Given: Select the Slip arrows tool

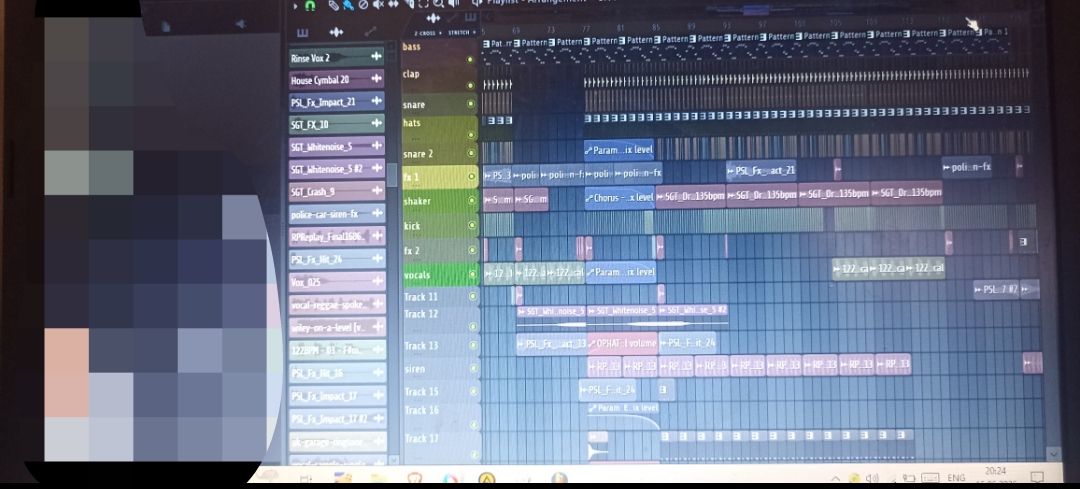Looking at the screenshot, I should click(x=393, y=5).
